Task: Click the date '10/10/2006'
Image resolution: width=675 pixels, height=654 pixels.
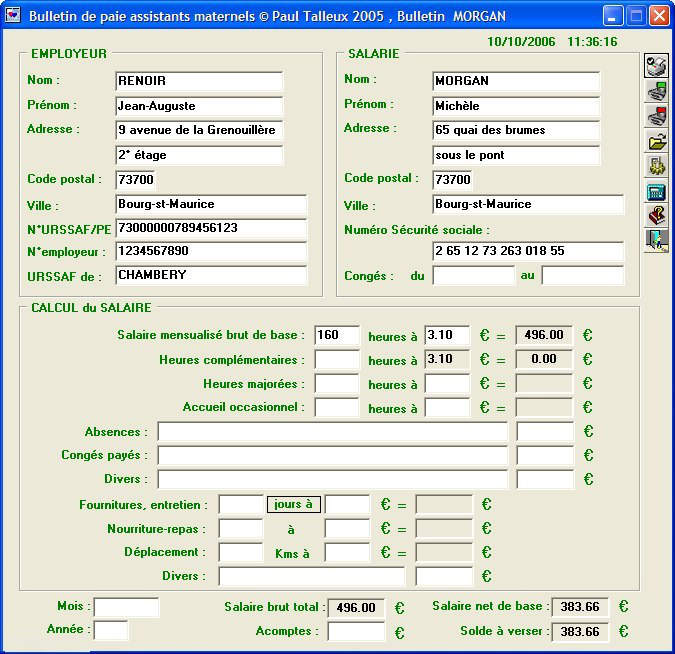Action: pyautogui.click(x=521, y=42)
